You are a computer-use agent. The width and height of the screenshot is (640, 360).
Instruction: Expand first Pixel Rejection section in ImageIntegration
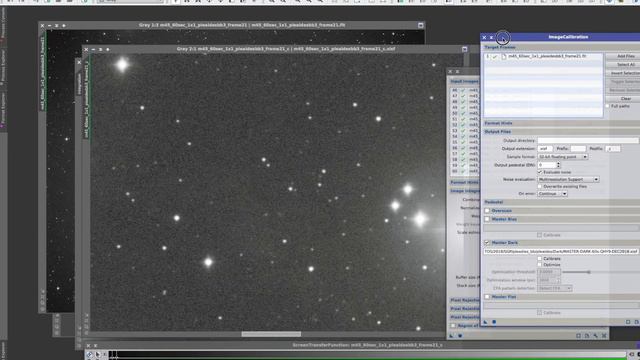click(464, 300)
